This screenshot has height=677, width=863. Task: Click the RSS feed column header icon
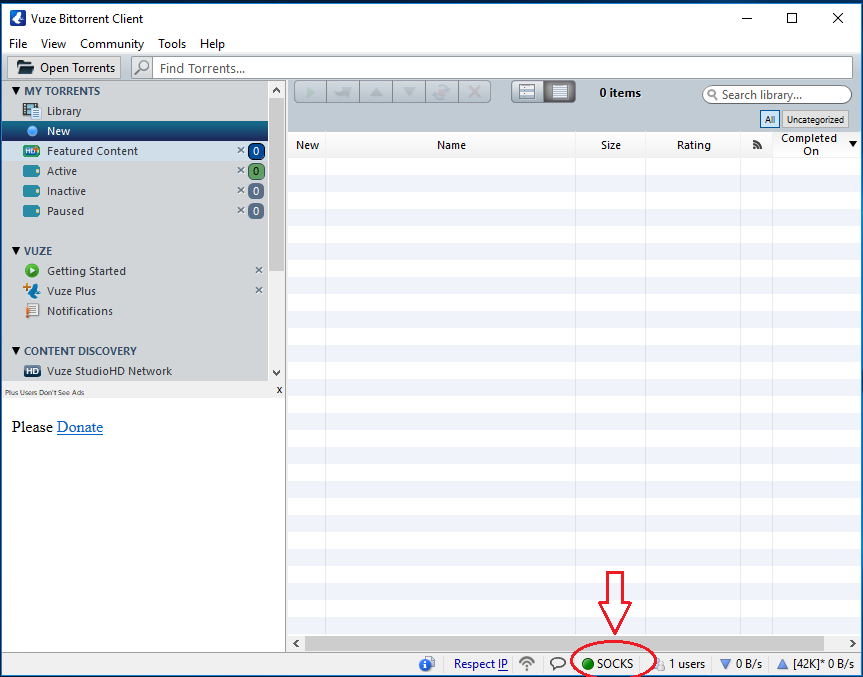click(x=757, y=145)
